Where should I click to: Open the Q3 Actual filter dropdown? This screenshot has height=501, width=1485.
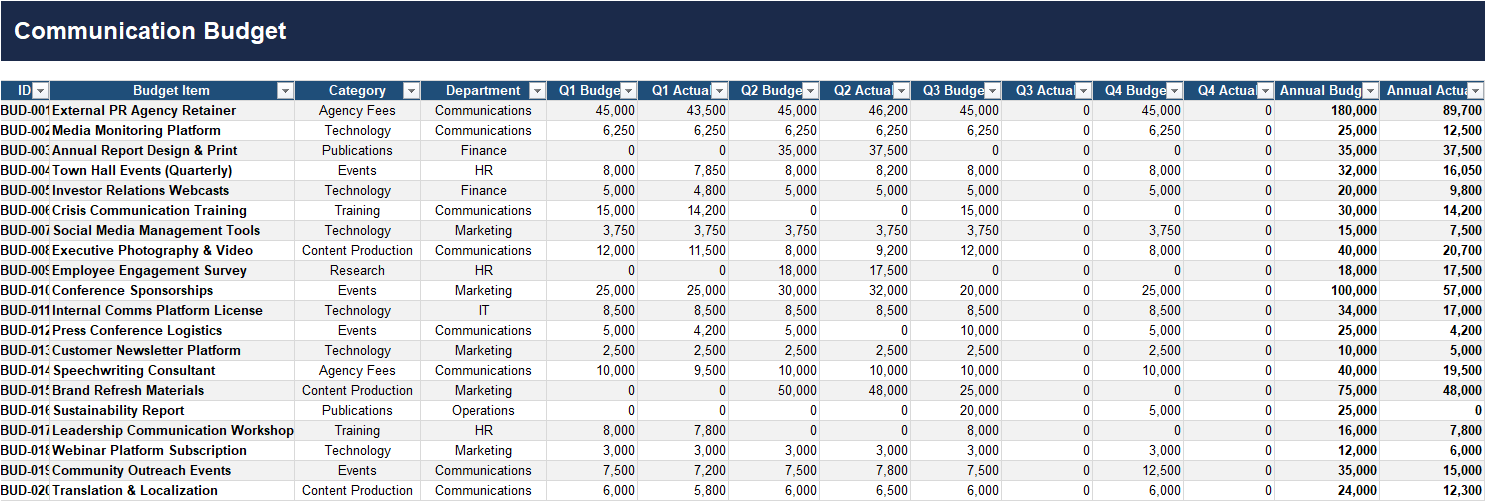pyautogui.click(x=1083, y=91)
